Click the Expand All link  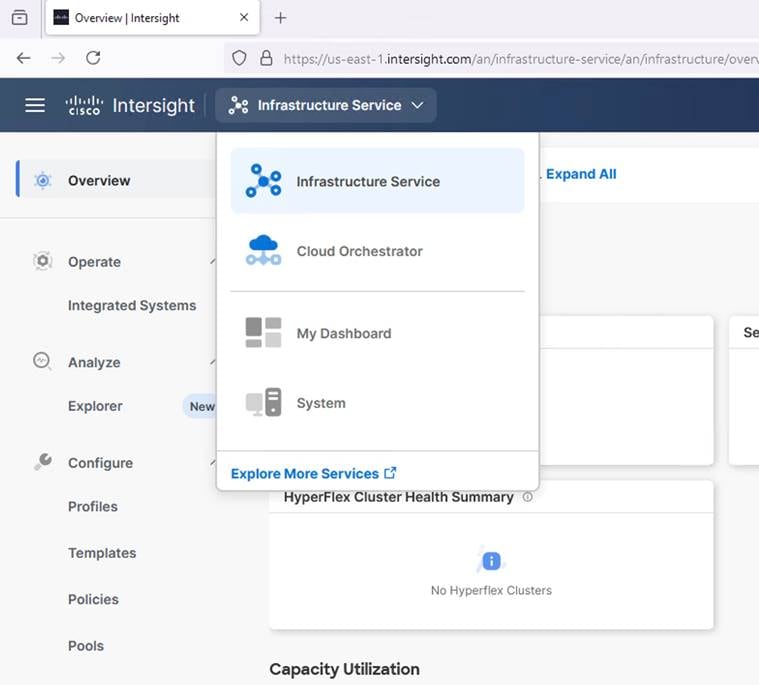[580, 174]
